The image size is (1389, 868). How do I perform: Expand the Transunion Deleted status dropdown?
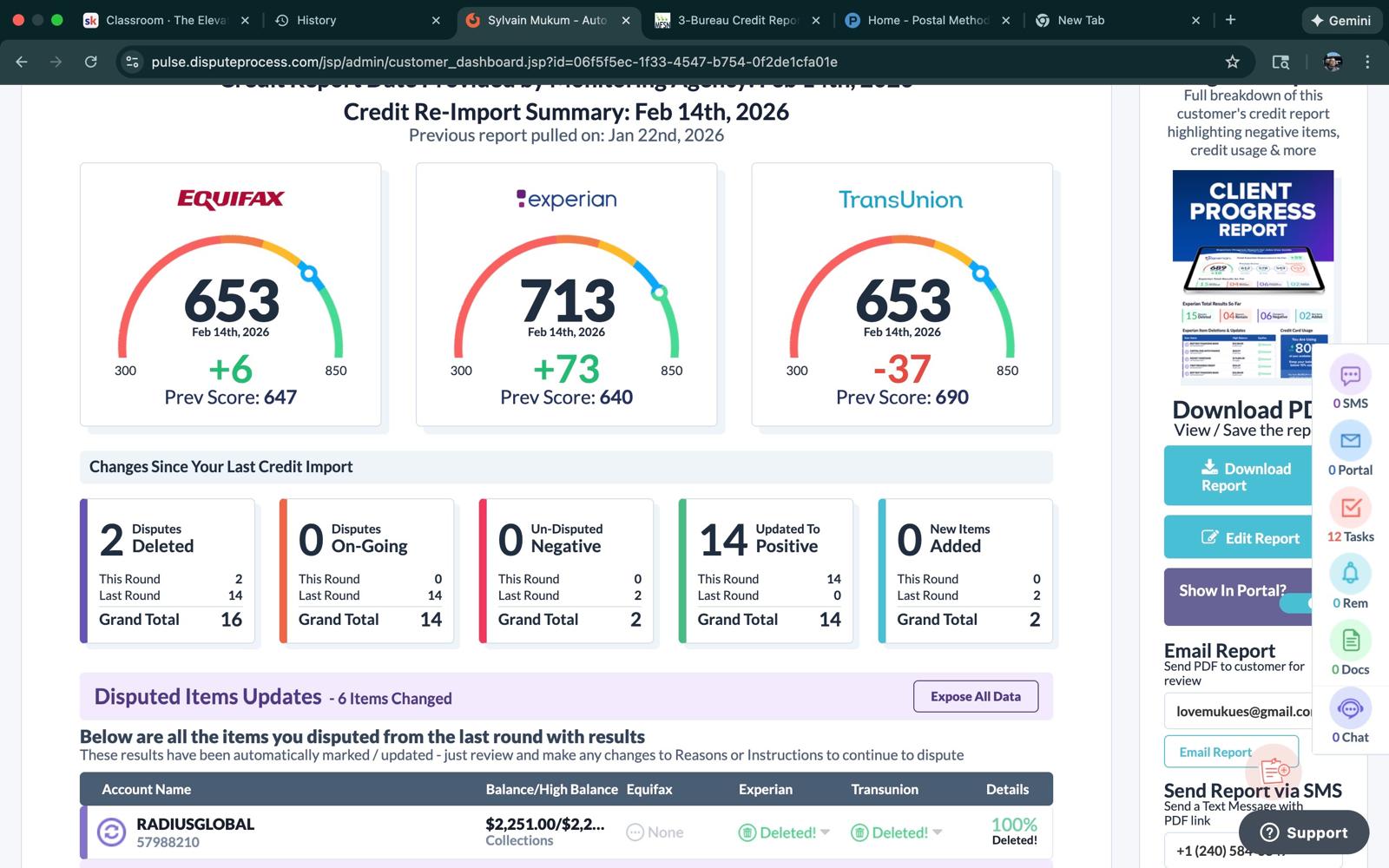coord(937,832)
